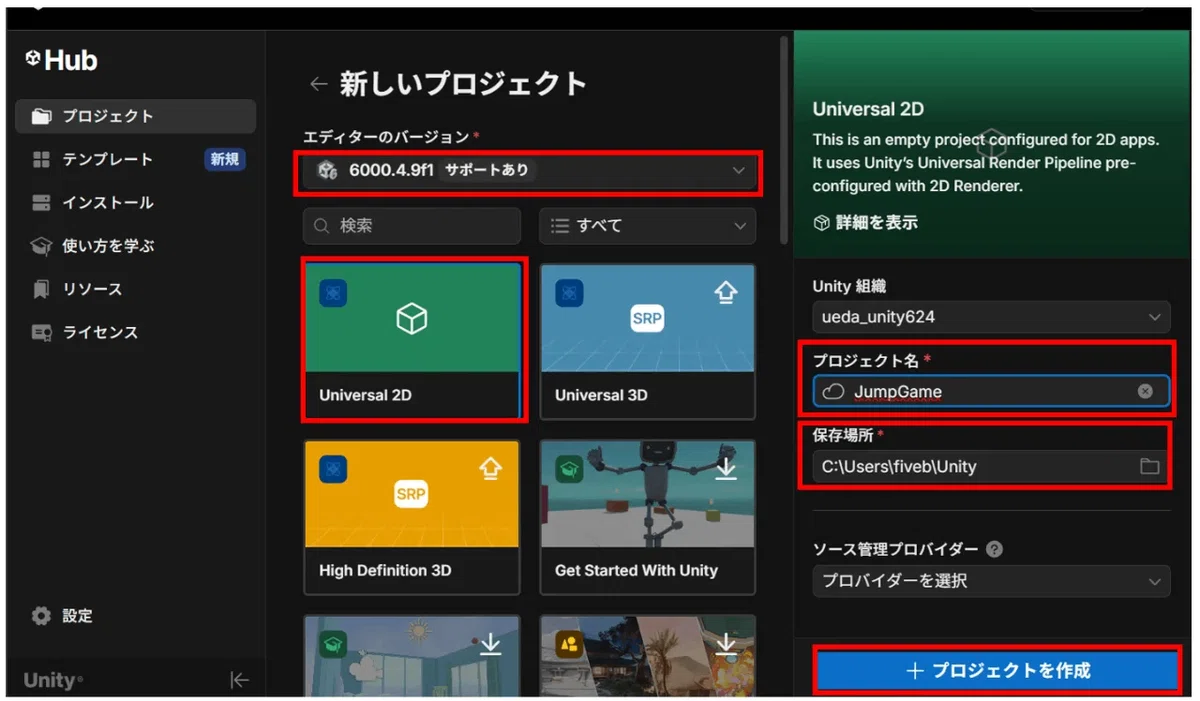Click the package icon beside 詳細を表示
1200x701 pixels.
pyautogui.click(x=822, y=222)
